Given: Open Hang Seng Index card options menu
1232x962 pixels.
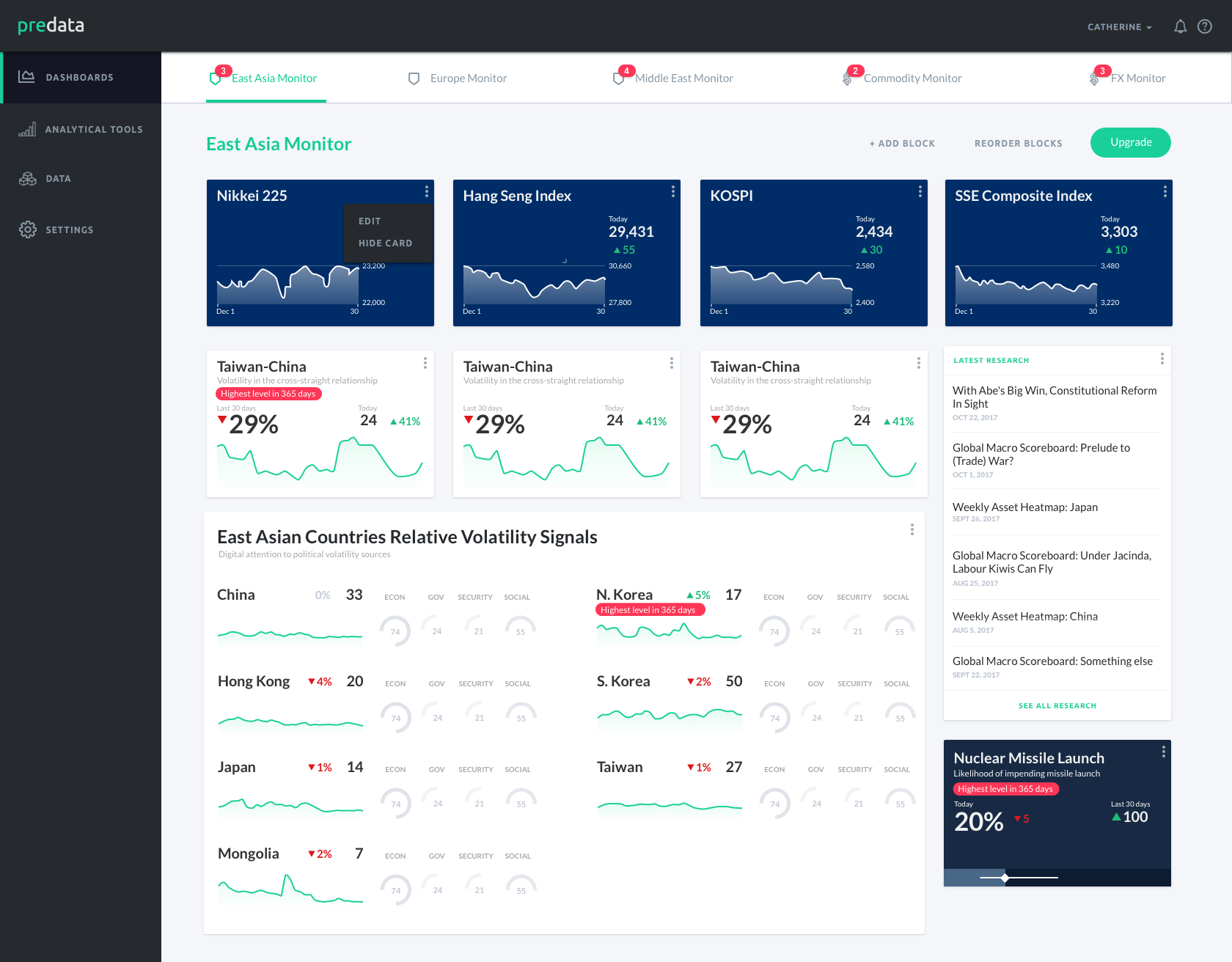Looking at the screenshot, I should pyautogui.click(x=672, y=191).
